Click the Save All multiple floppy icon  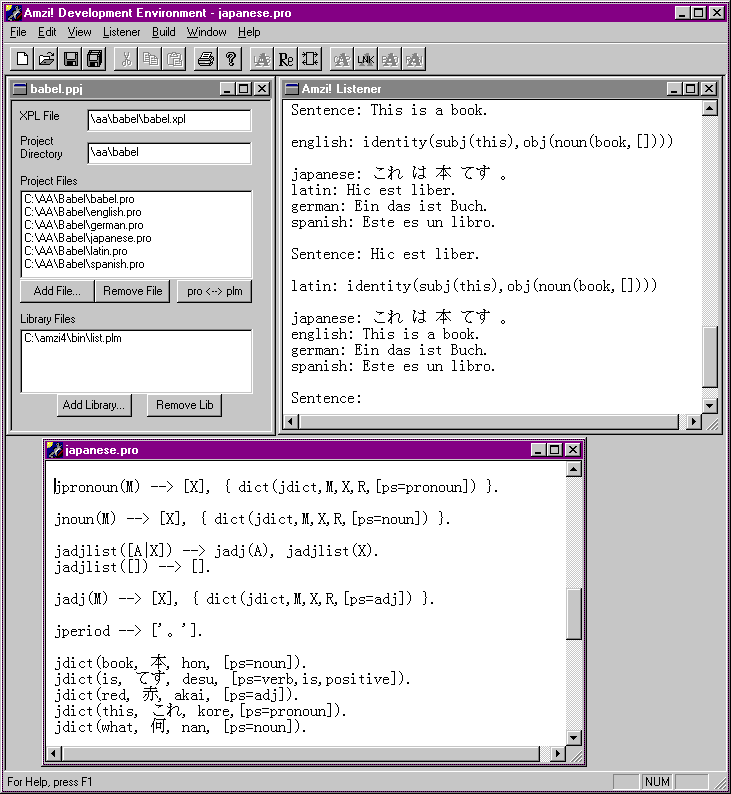95,59
